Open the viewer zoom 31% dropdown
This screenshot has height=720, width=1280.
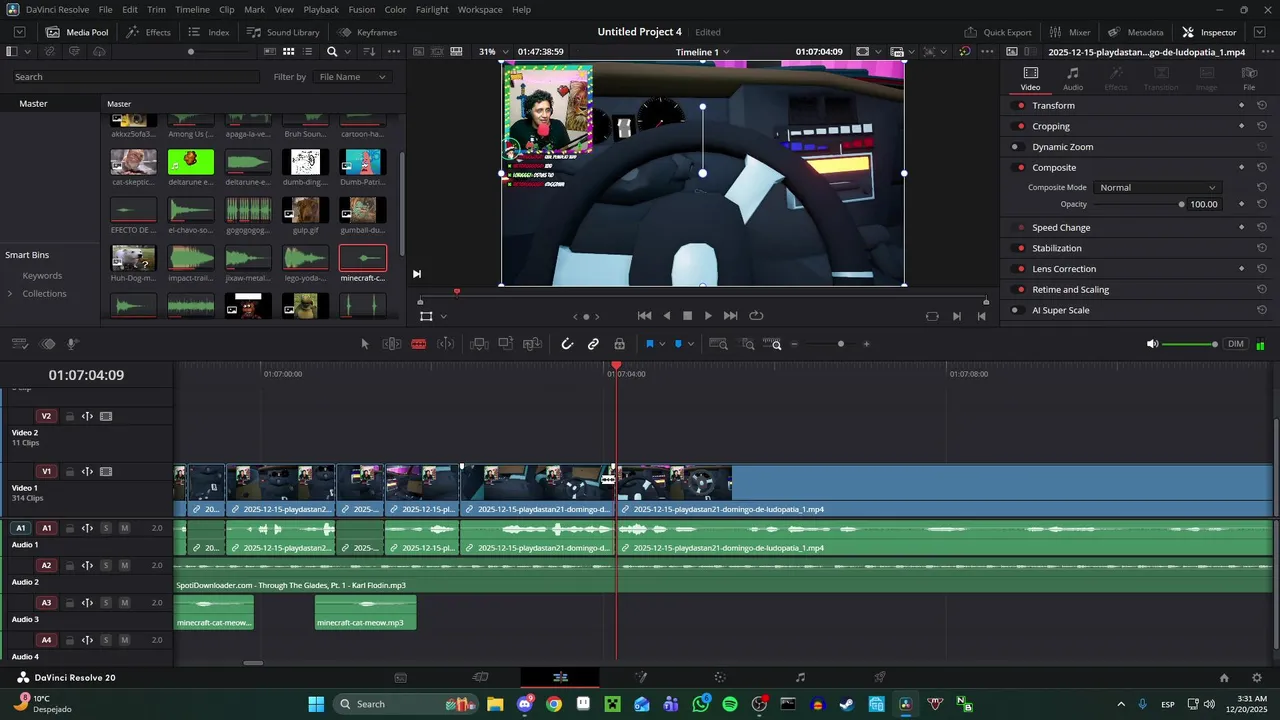(492, 51)
